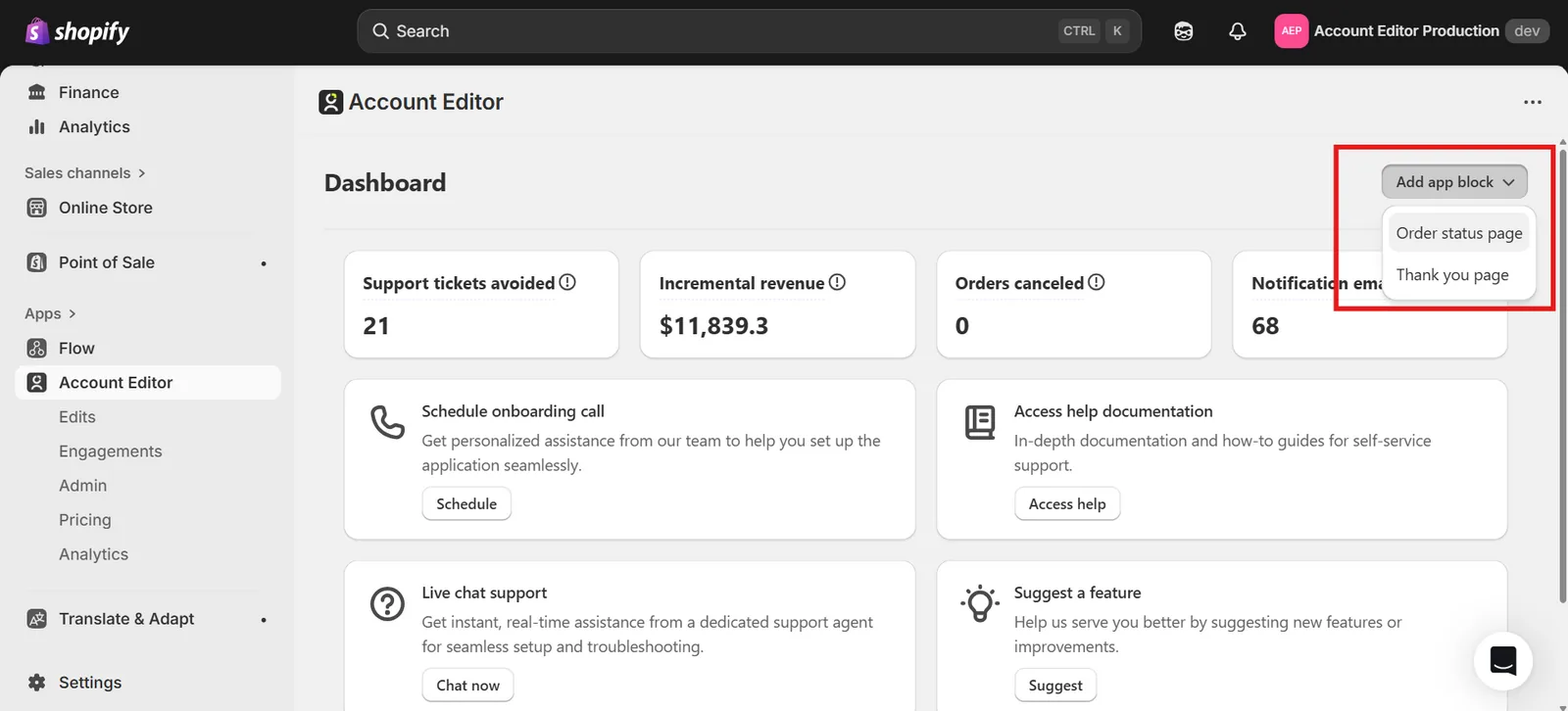Open Pricing under Account Editor
This screenshot has width=1568, height=711.
click(85, 520)
